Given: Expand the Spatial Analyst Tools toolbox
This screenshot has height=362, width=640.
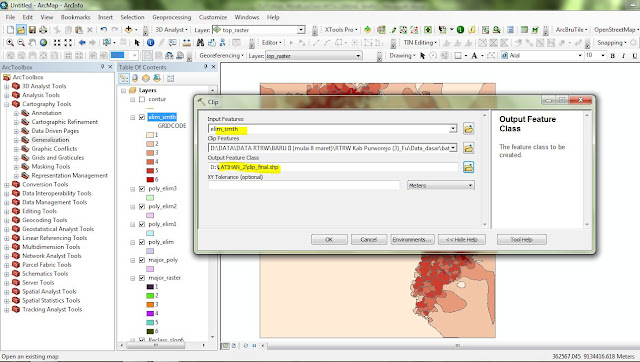Looking at the screenshot, I should (x=7, y=292).
